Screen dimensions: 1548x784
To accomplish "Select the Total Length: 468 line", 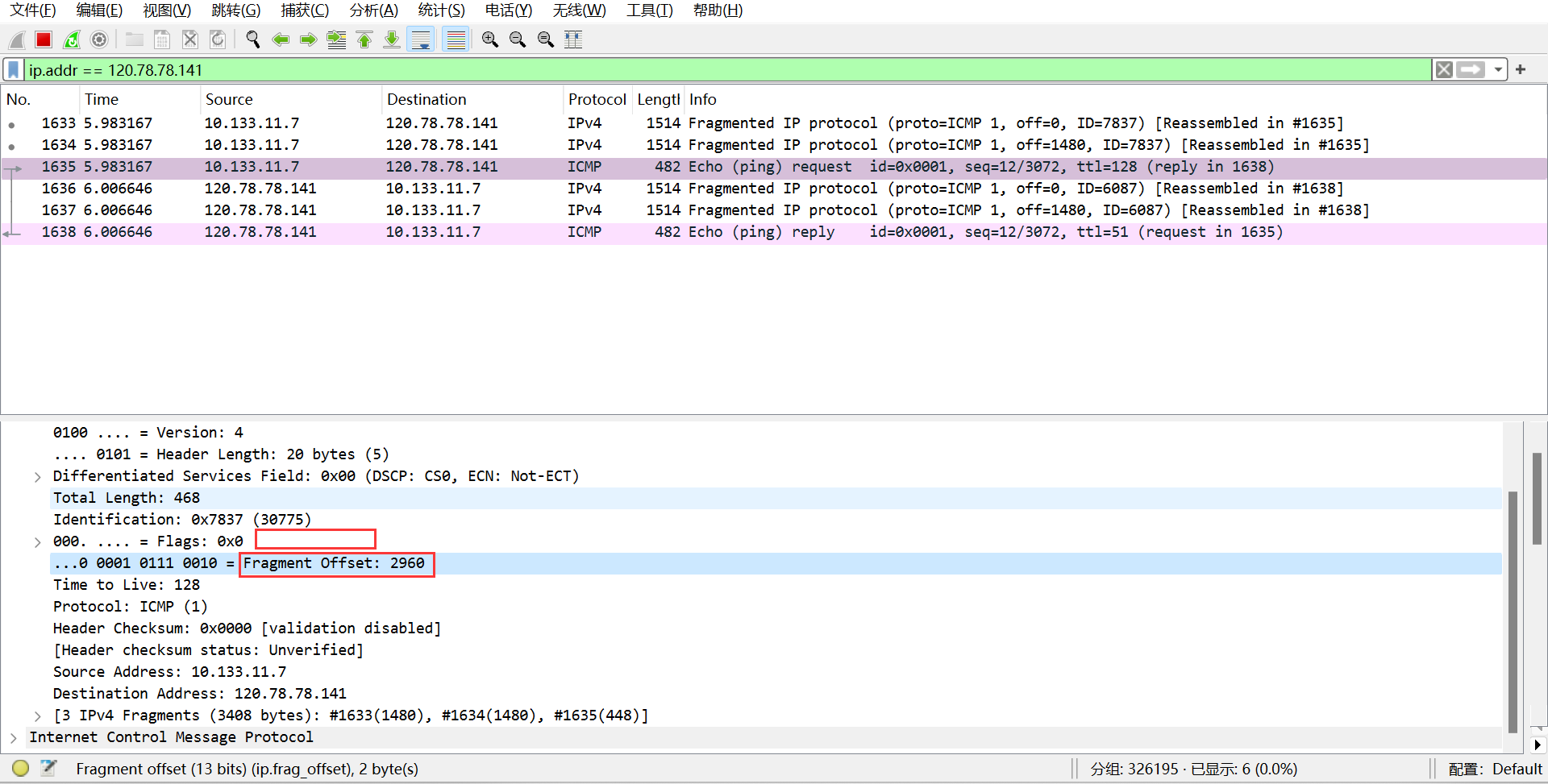I will pos(776,498).
